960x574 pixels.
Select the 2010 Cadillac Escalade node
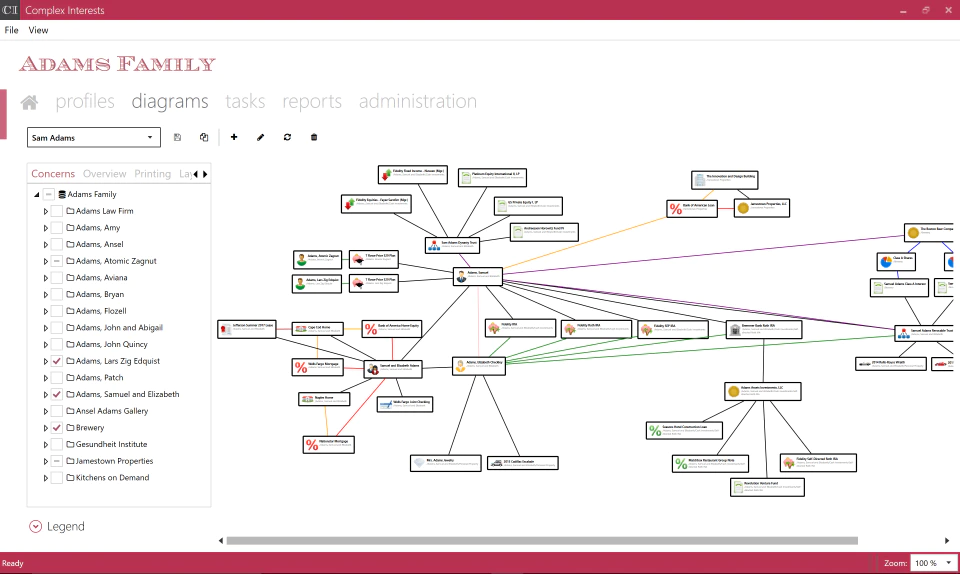coord(523,463)
